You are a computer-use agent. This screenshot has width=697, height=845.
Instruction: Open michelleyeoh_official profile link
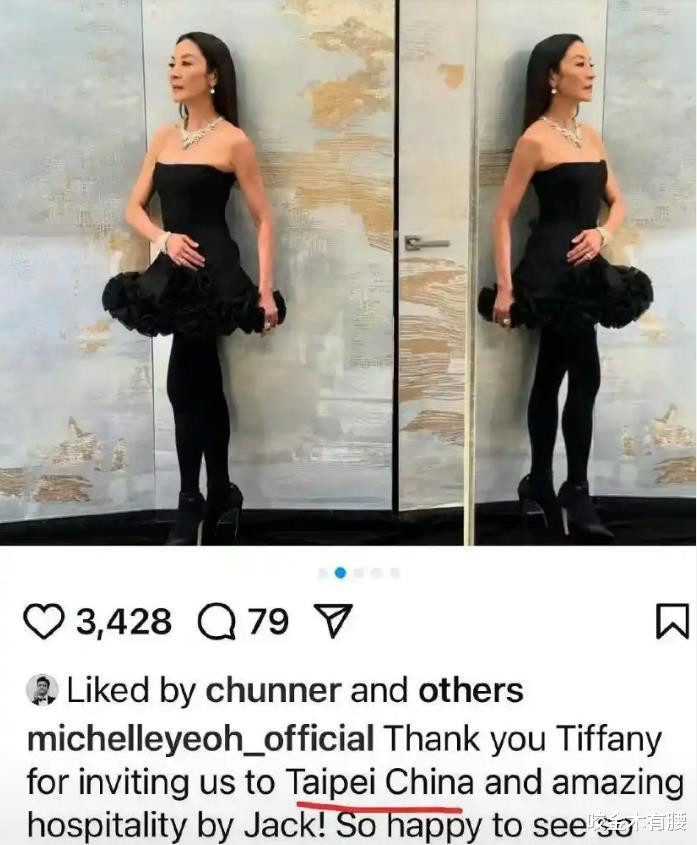[x=201, y=738]
